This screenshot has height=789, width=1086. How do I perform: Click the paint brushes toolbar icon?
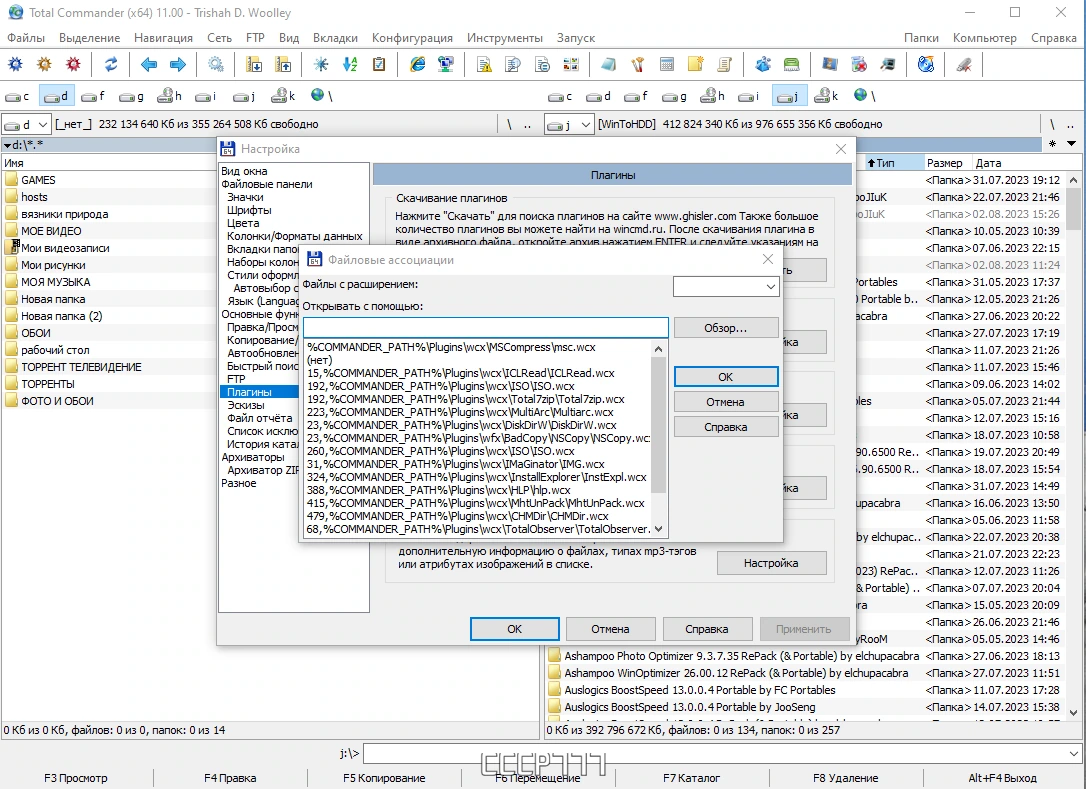(637, 64)
